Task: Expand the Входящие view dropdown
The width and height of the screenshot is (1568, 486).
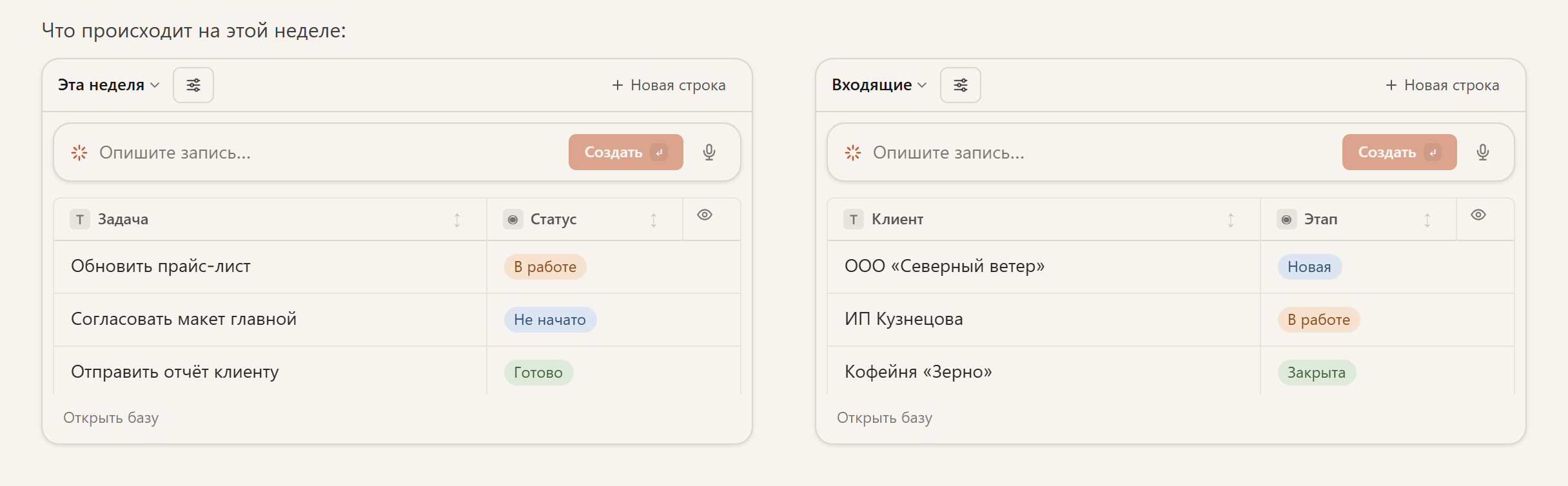Action: (x=879, y=85)
